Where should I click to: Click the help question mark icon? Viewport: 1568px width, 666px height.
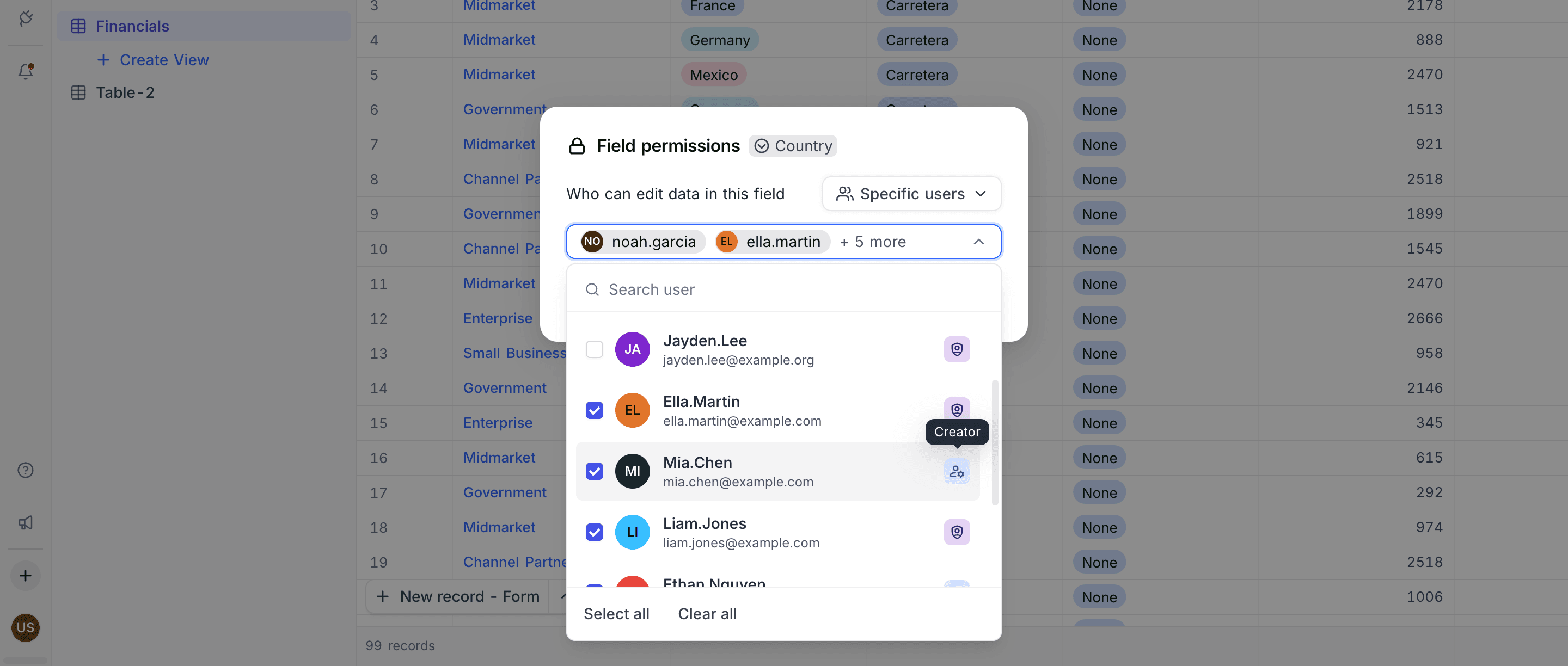pos(25,470)
